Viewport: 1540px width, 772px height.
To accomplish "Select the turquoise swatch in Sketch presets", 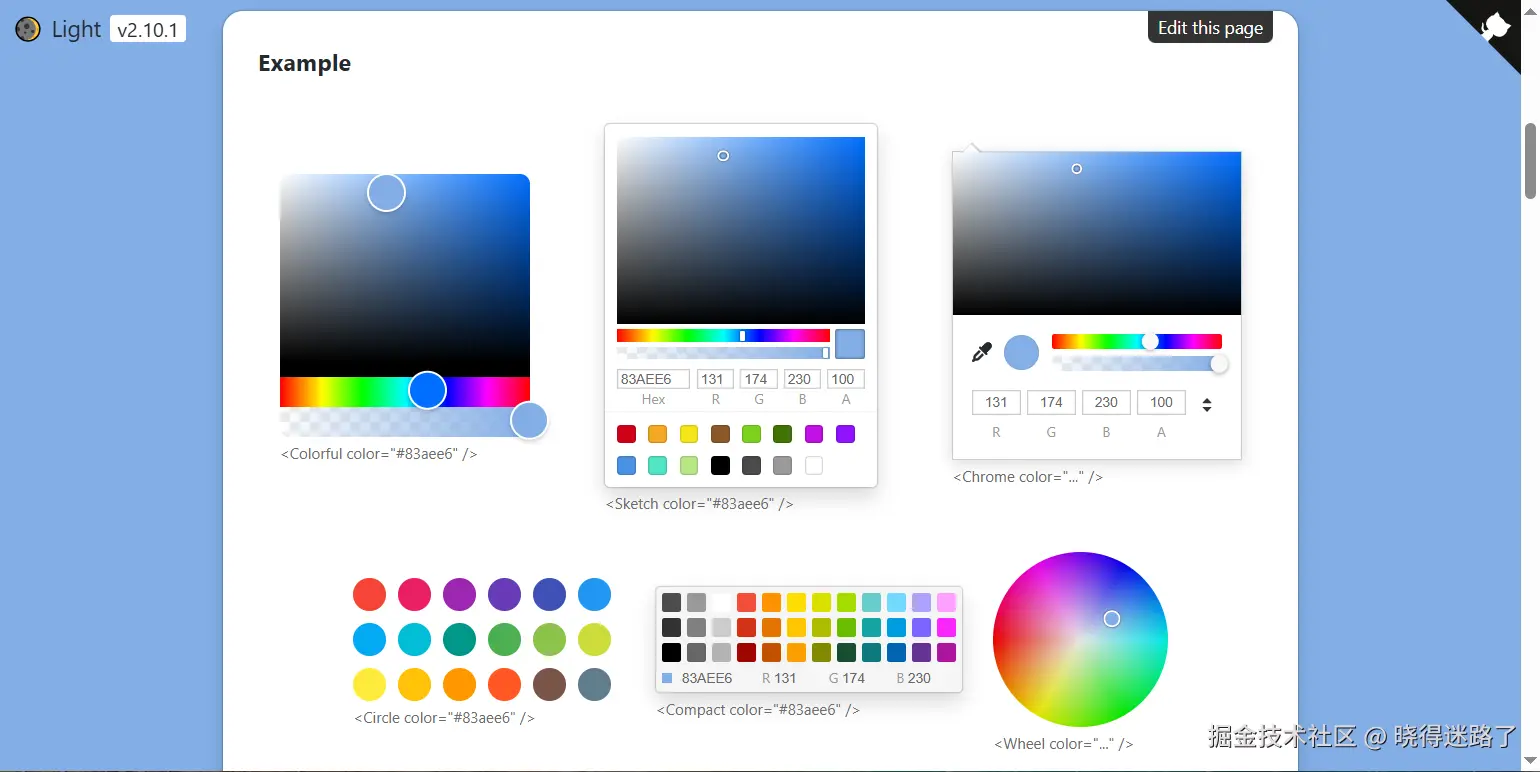I will (x=657, y=465).
